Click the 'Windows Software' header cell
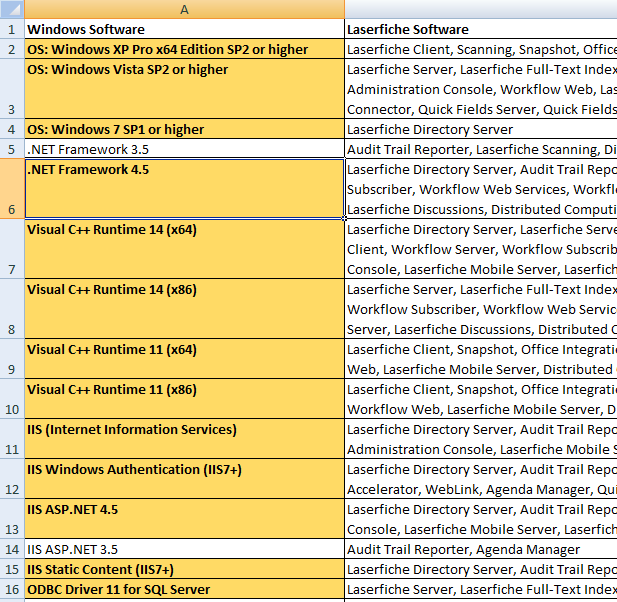This screenshot has width=617, height=602. [185, 29]
